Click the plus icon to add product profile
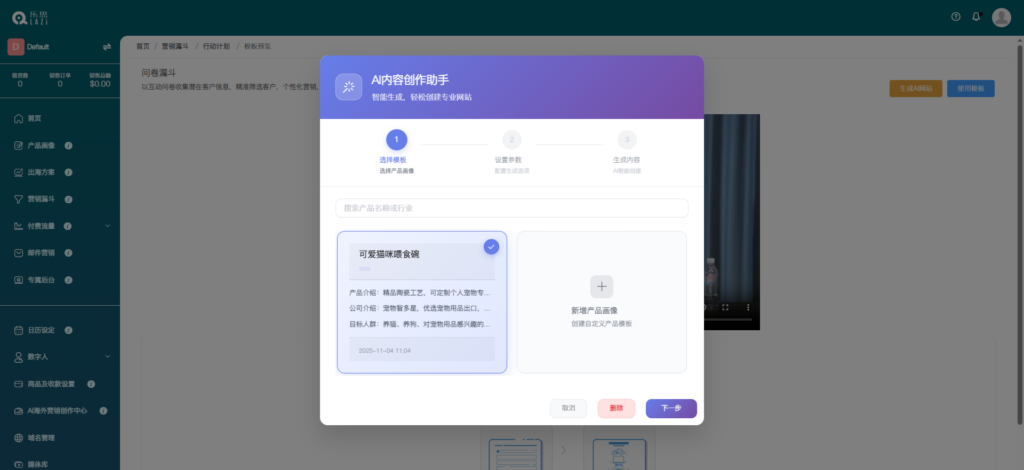Viewport: 1024px width, 470px height. coord(601,287)
